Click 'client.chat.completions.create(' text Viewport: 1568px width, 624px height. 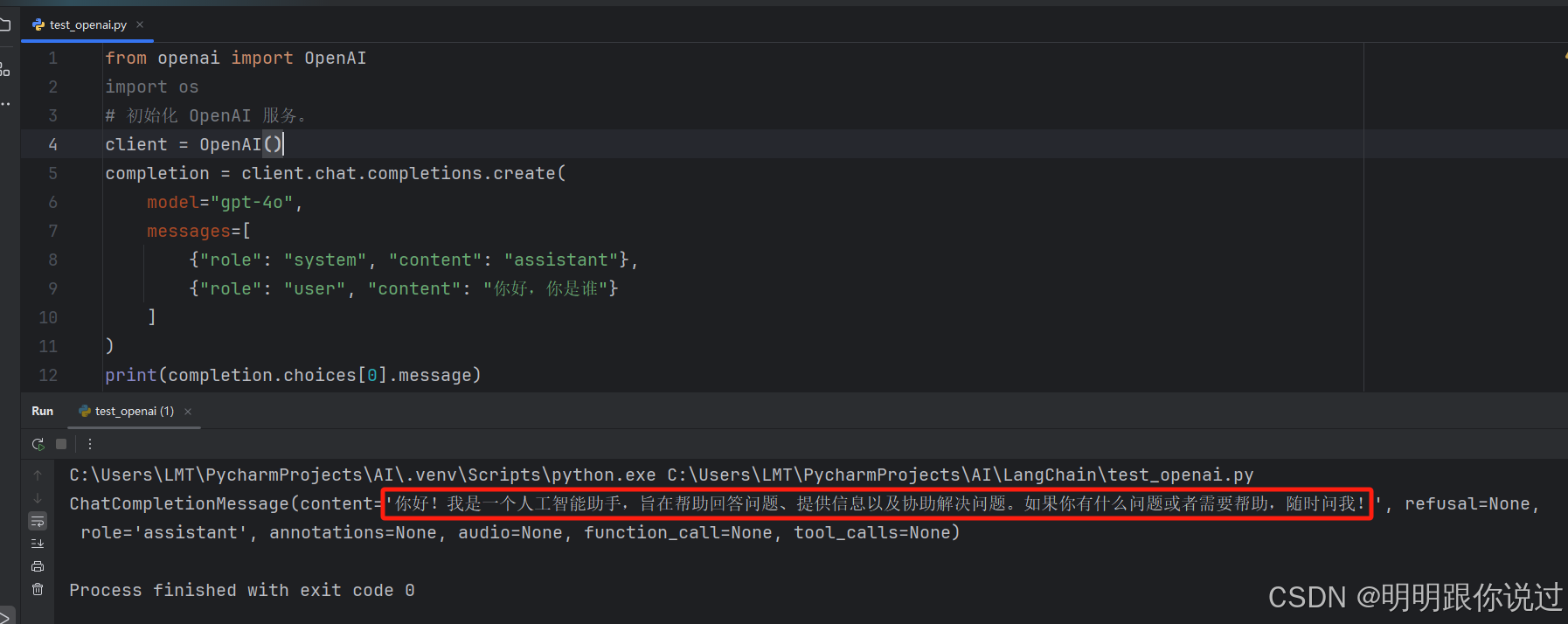click(404, 173)
